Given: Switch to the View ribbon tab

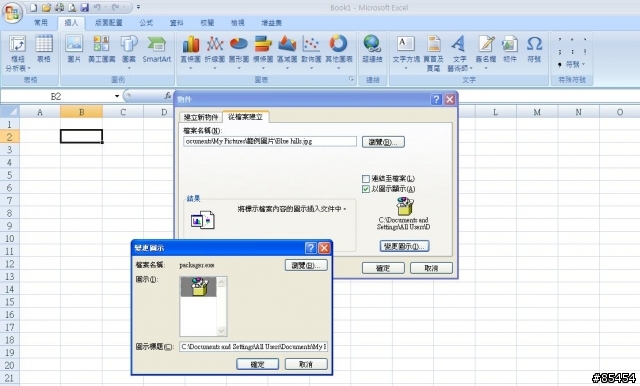Looking at the screenshot, I should click(237, 23).
